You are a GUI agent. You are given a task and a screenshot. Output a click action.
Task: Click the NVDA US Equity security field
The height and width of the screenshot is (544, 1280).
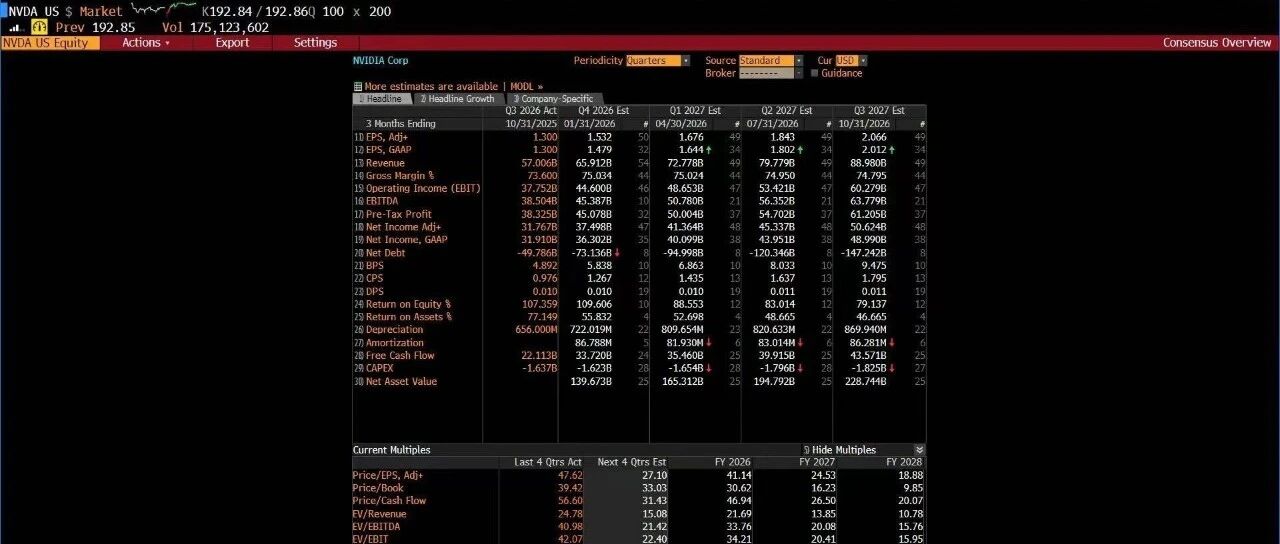(x=50, y=43)
